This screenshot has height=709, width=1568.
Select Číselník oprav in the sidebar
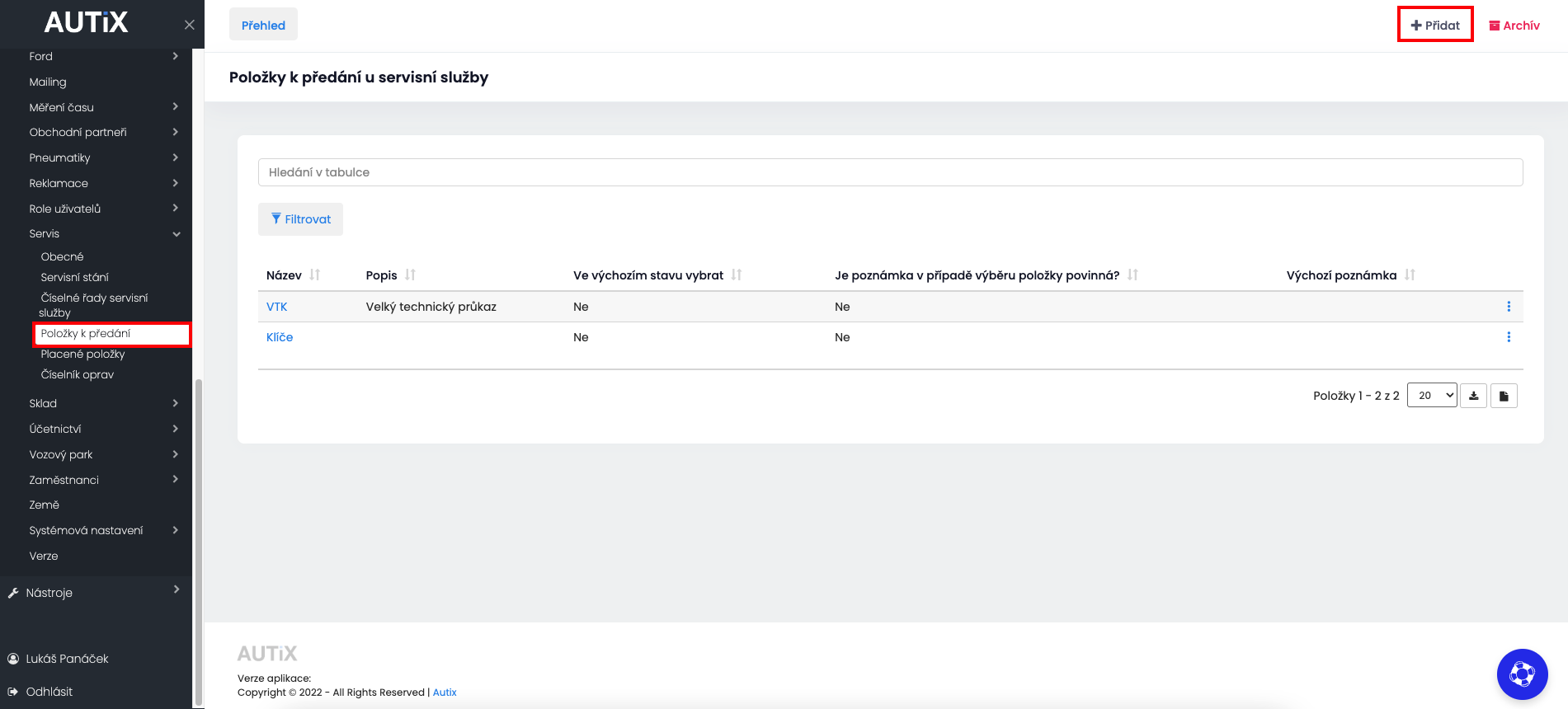(78, 374)
